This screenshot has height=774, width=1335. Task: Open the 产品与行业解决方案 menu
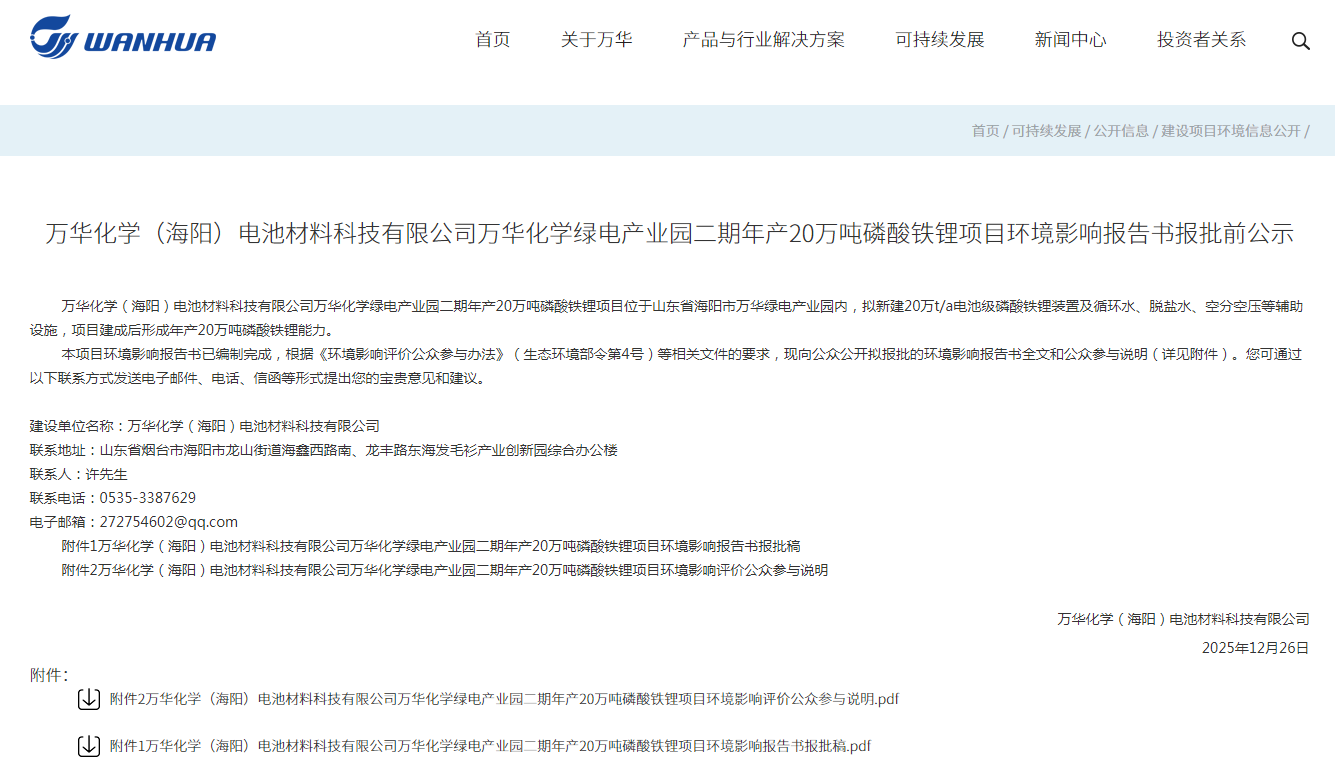point(764,40)
